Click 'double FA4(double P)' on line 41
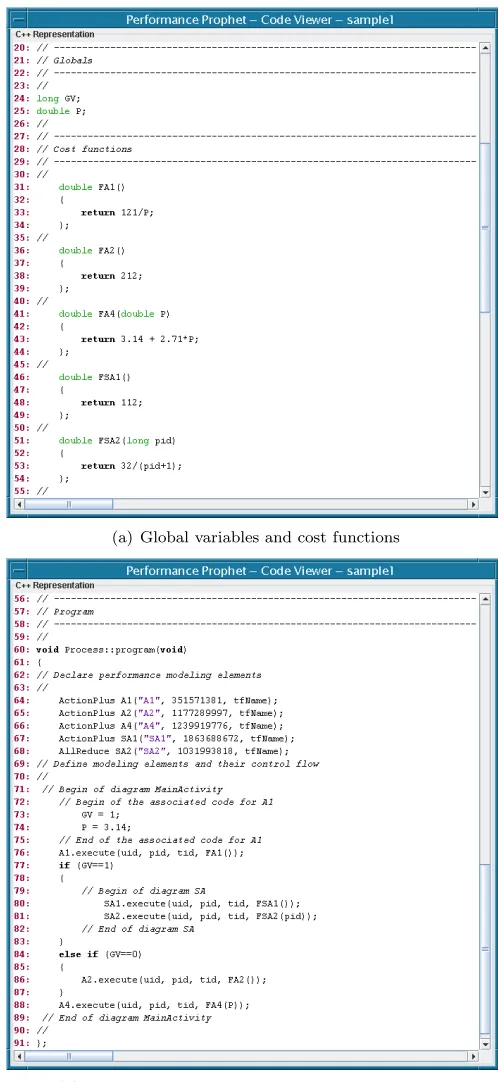Image resolution: width=498 pixels, height=1082 pixels. 114,314
